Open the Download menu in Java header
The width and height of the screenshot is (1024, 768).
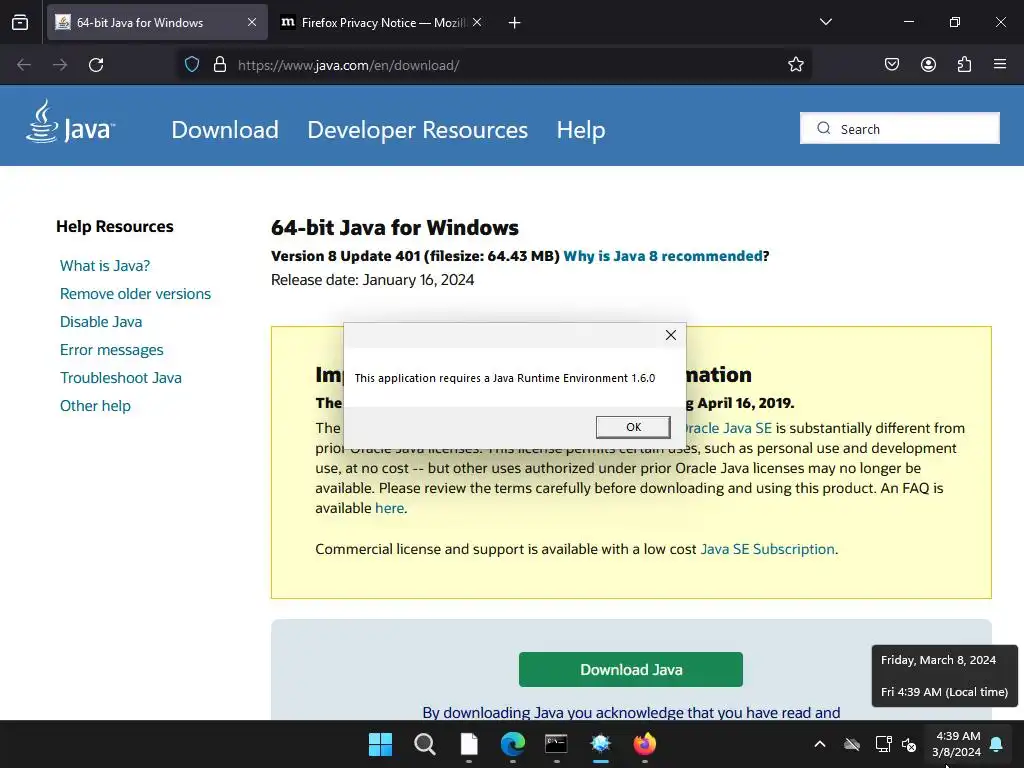coord(225,129)
